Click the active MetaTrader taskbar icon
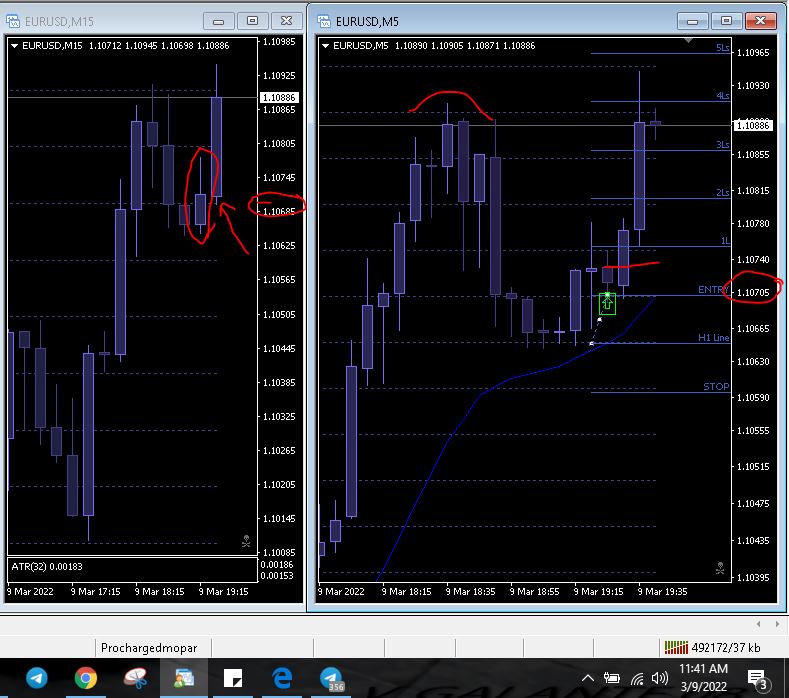 [x=184, y=677]
